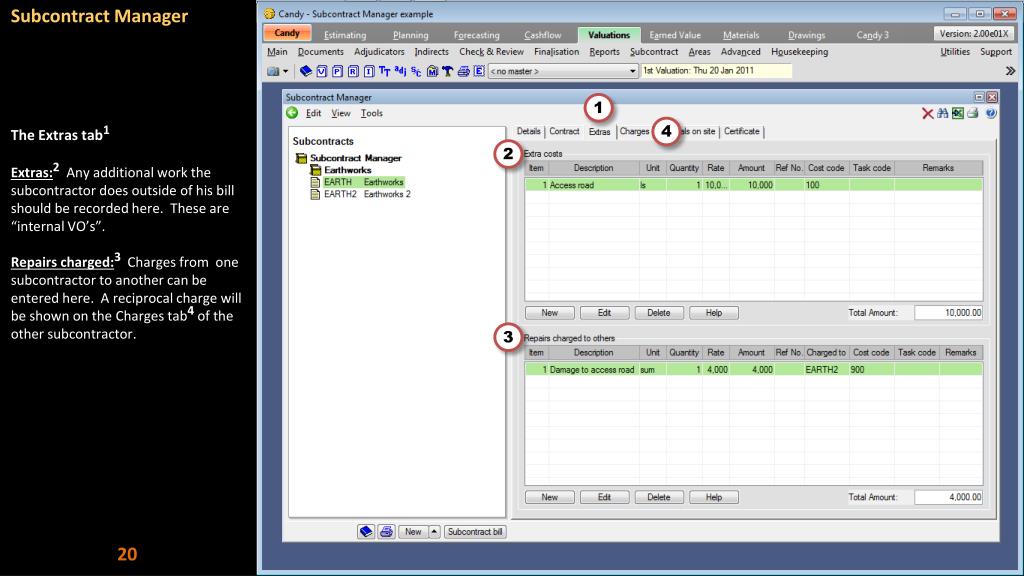The width and height of the screenshot is (1024, 576).
Task: Click the print icon button below the Subcontracts tree
Action: click(386, 532)
